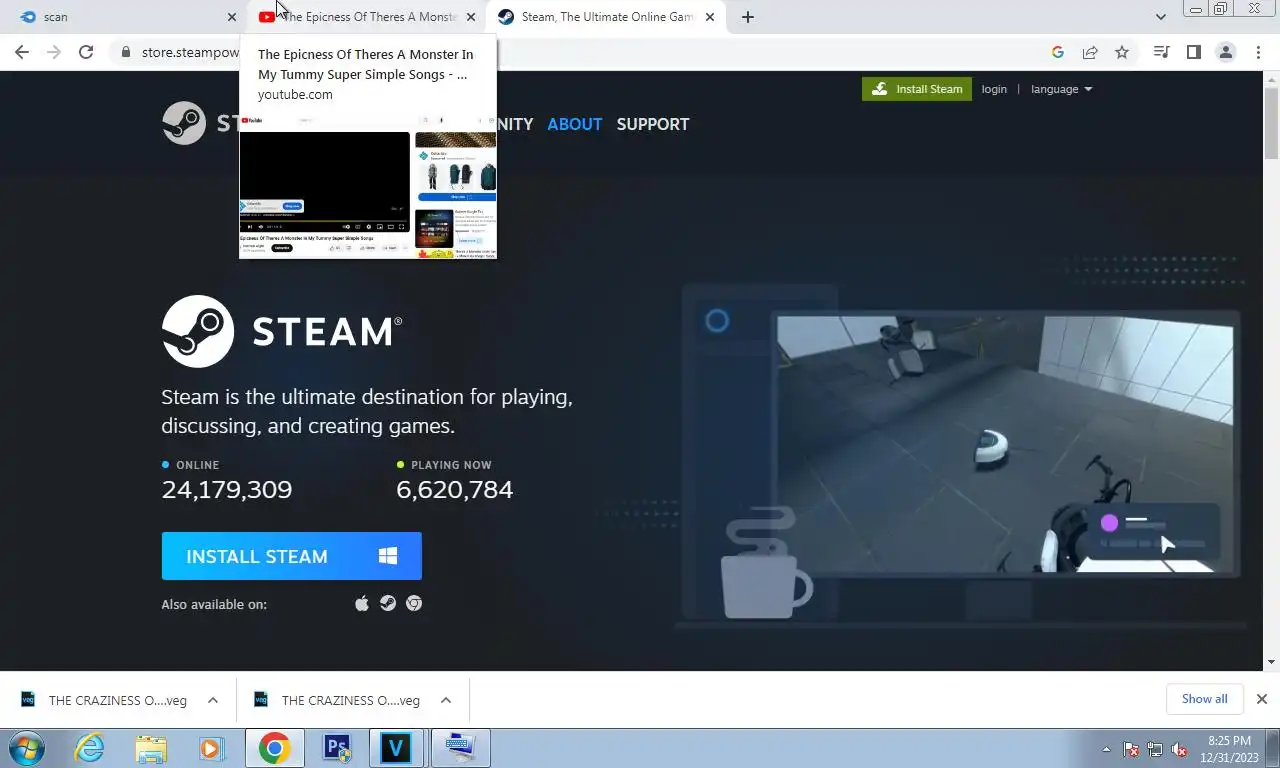Viewport: 1280px width, 768px height.
Task: Open Windows Media Player from taskbar
Action: tap(211, 748)
